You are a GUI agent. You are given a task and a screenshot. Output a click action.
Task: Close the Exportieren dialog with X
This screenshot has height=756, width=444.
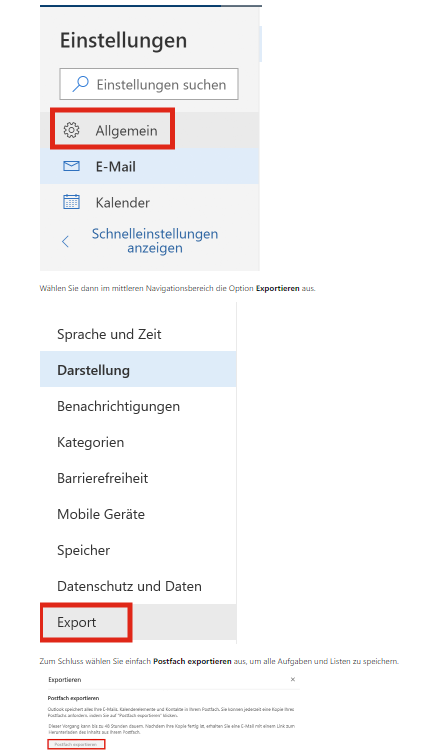293,679
